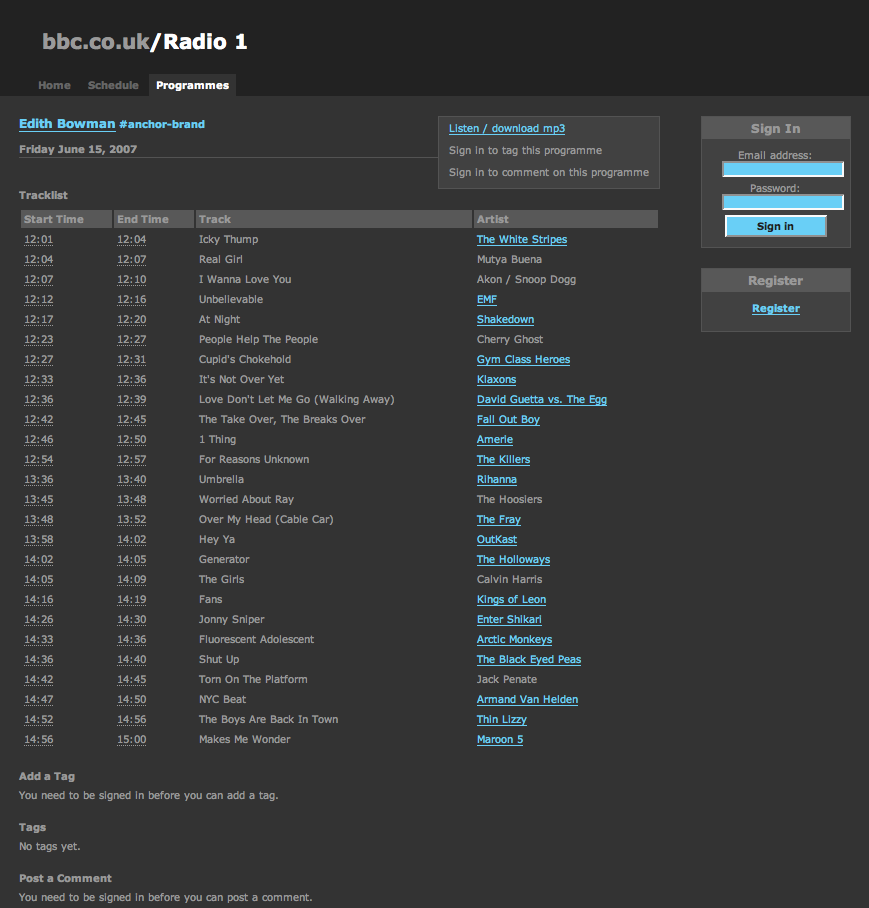Click the David Guetta vs. The Egg link
Screen dimensions: 869x908
pyautogui.click(x=541, y=399)
